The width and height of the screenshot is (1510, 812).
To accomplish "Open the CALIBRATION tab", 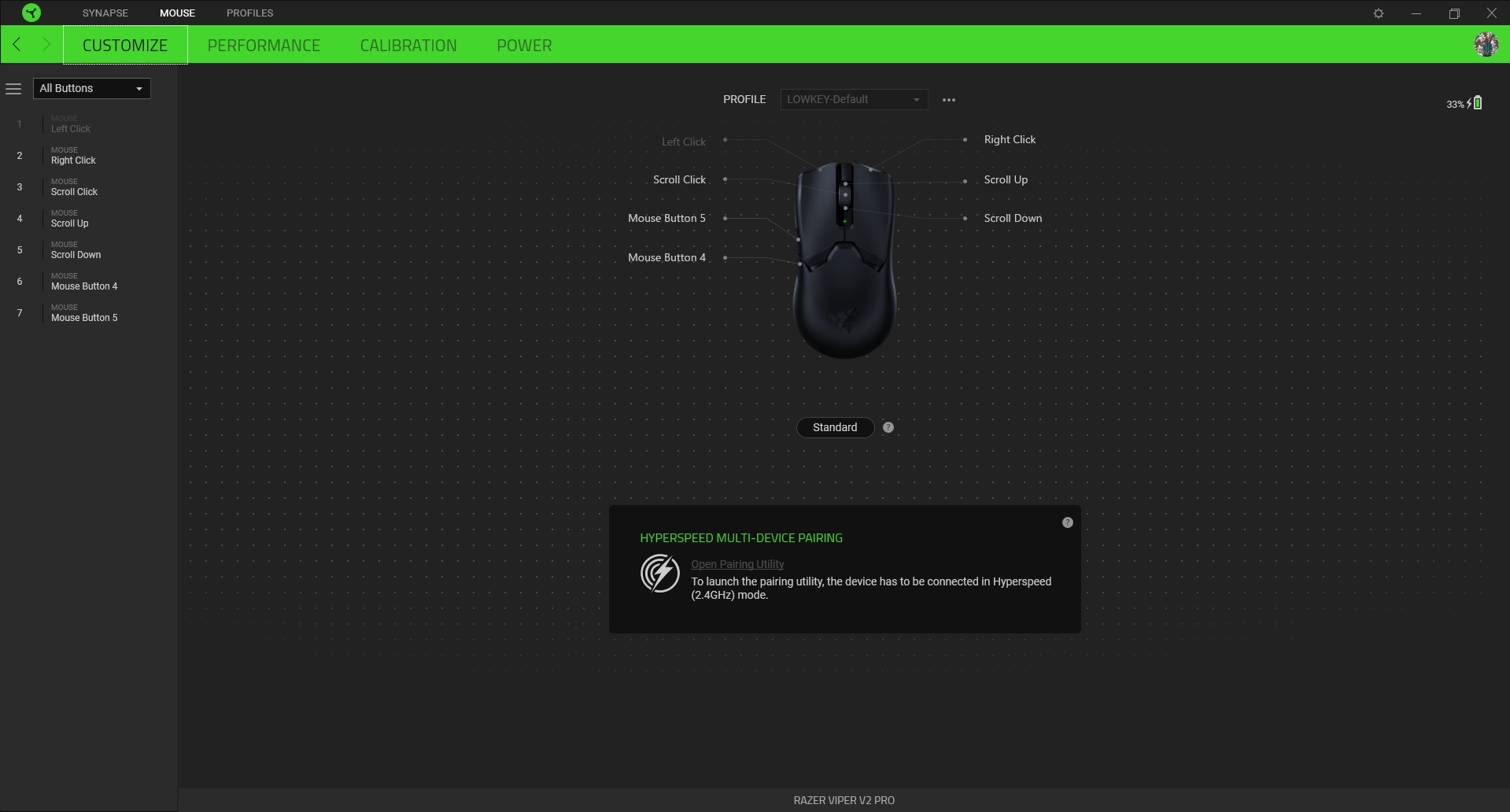I will (408, 45).
